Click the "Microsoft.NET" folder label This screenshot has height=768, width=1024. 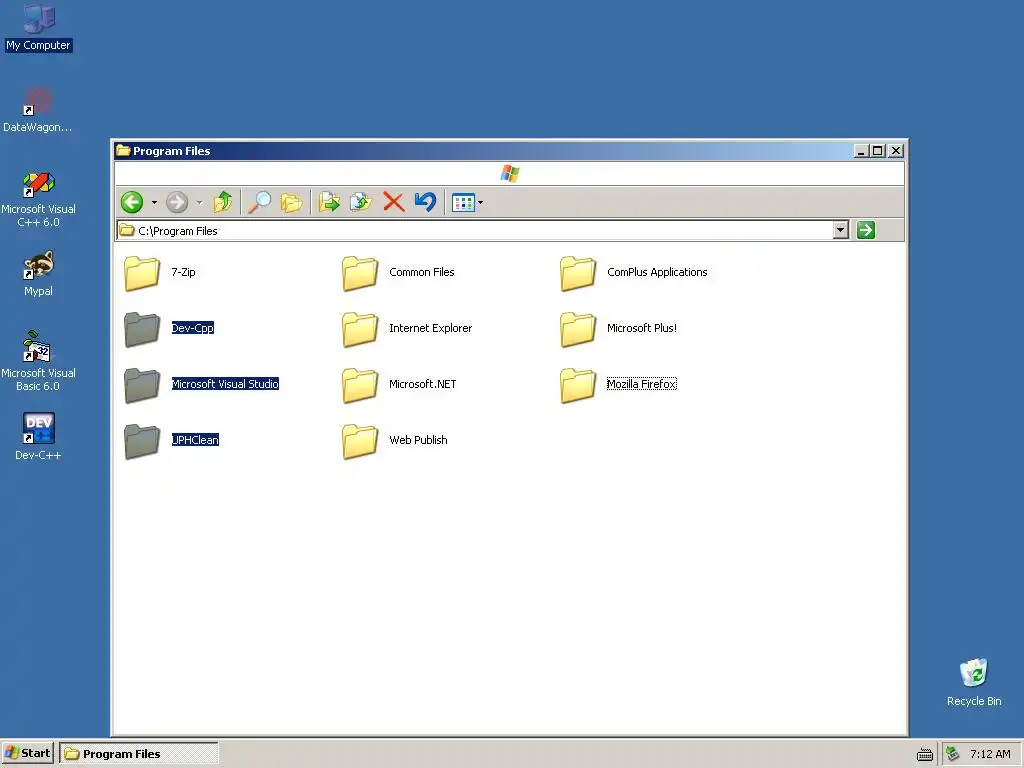423,384
